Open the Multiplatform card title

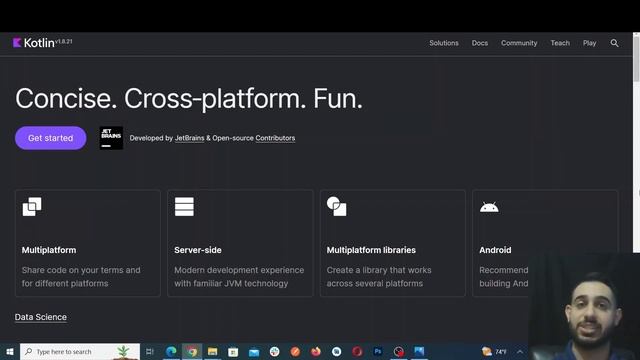pos(49,250)
